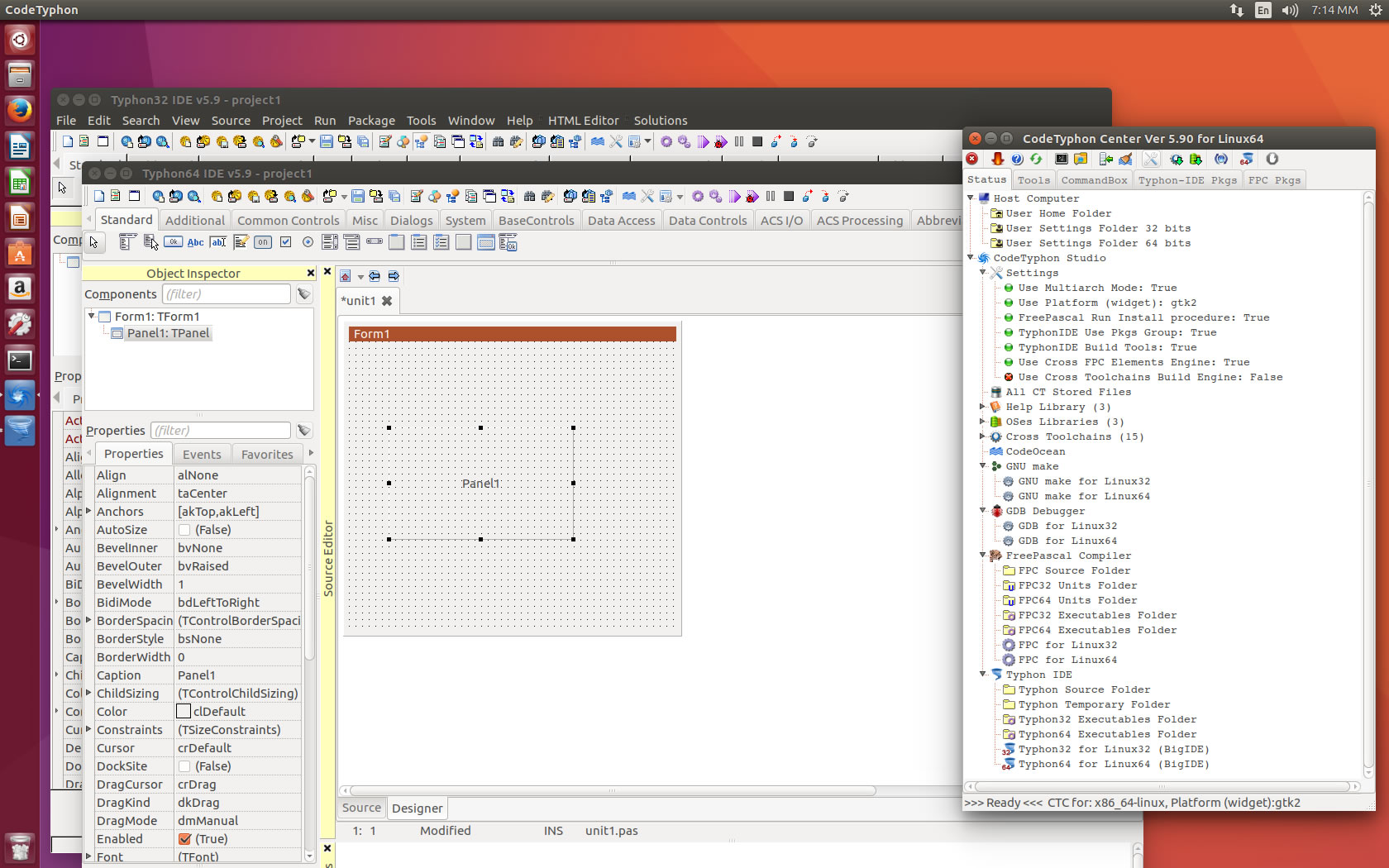Click jump-back arrow in source editor
Screen dimensions: 1389x868
tap(375, 276)
